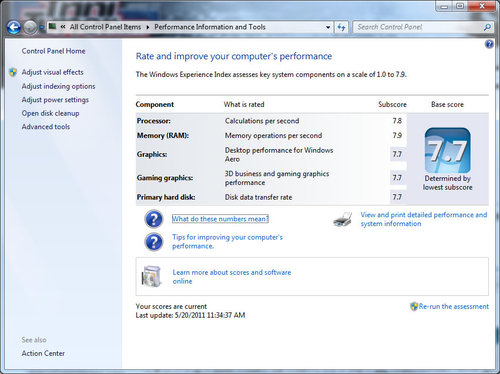Click the shield icon beside Adjust visual effects
Image resolution: width=500 pixels, height=374 pixels.
(x=13, y=72)
